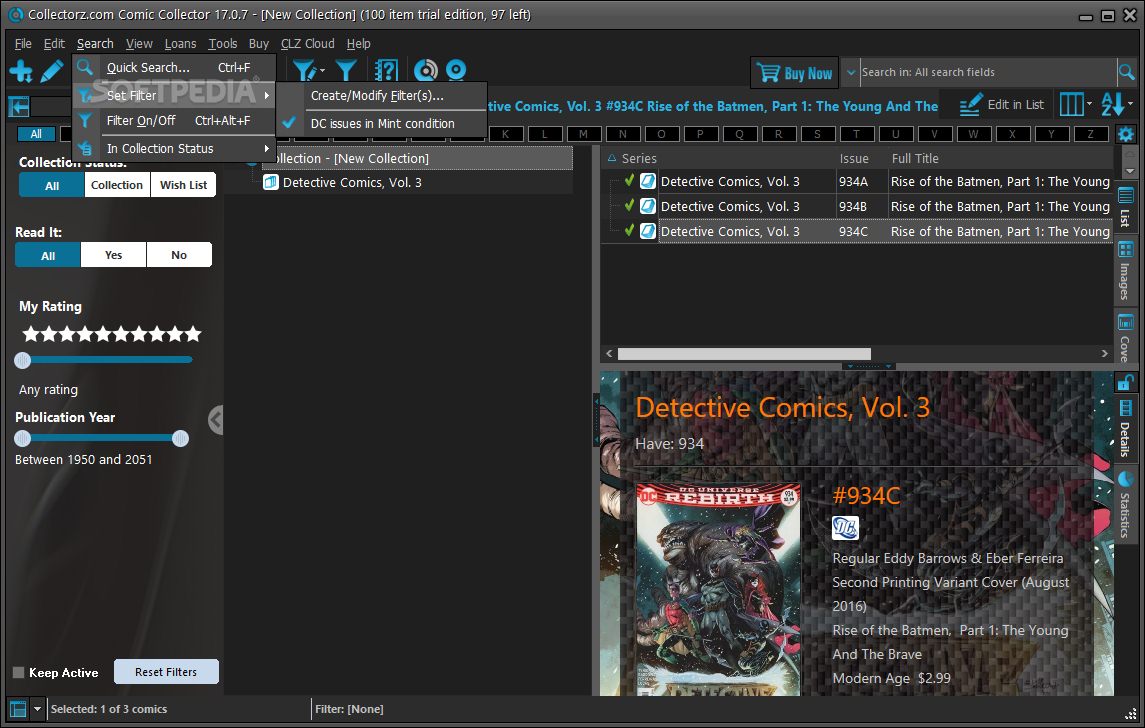Click Publication Year slider right handle
This screenshot has height=728, width=1145.
coord(180,438)
